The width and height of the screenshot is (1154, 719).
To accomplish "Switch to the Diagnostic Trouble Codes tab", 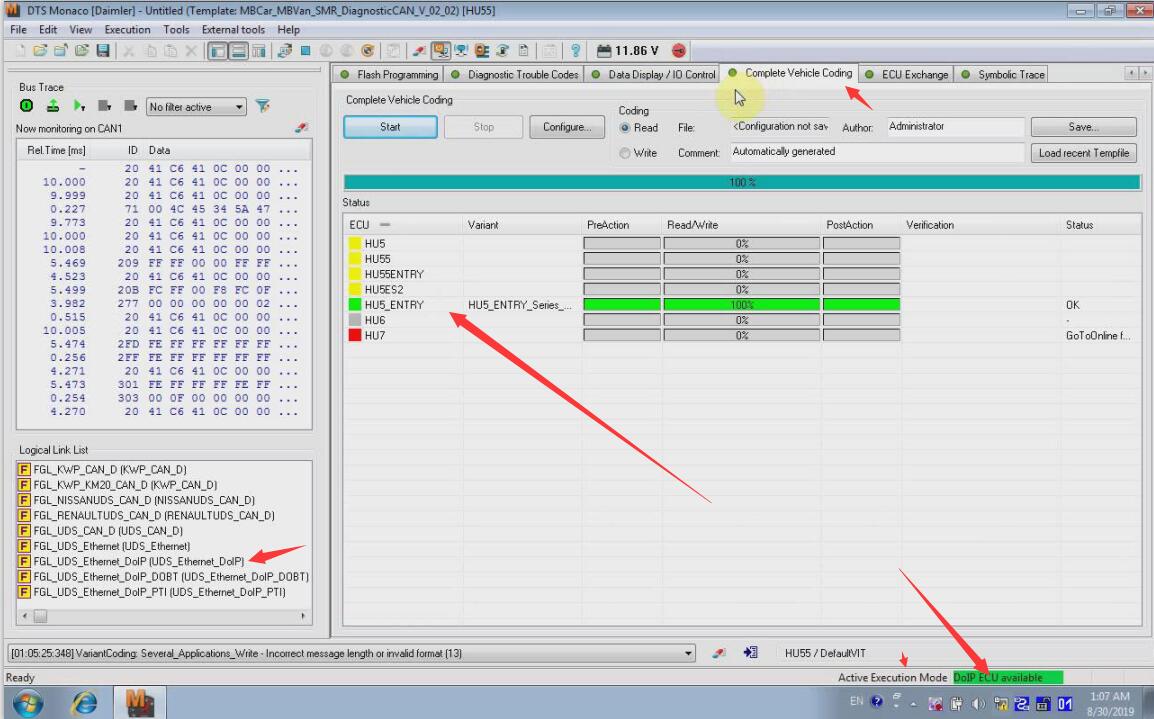I will pyautogui.click(x=516, y=75).
